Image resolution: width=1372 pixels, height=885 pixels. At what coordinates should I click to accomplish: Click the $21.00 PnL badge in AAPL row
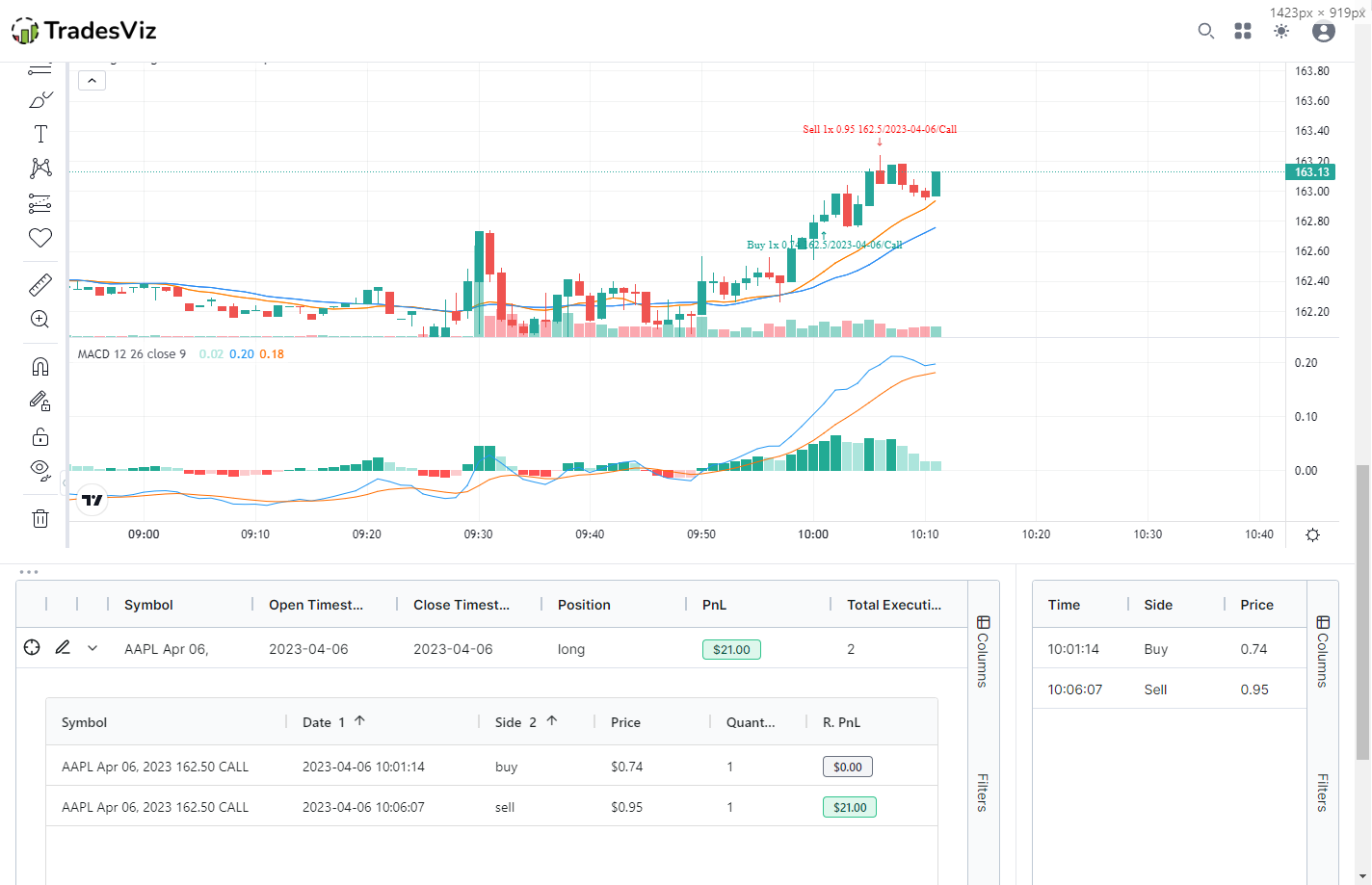click(x=731, y=649)
